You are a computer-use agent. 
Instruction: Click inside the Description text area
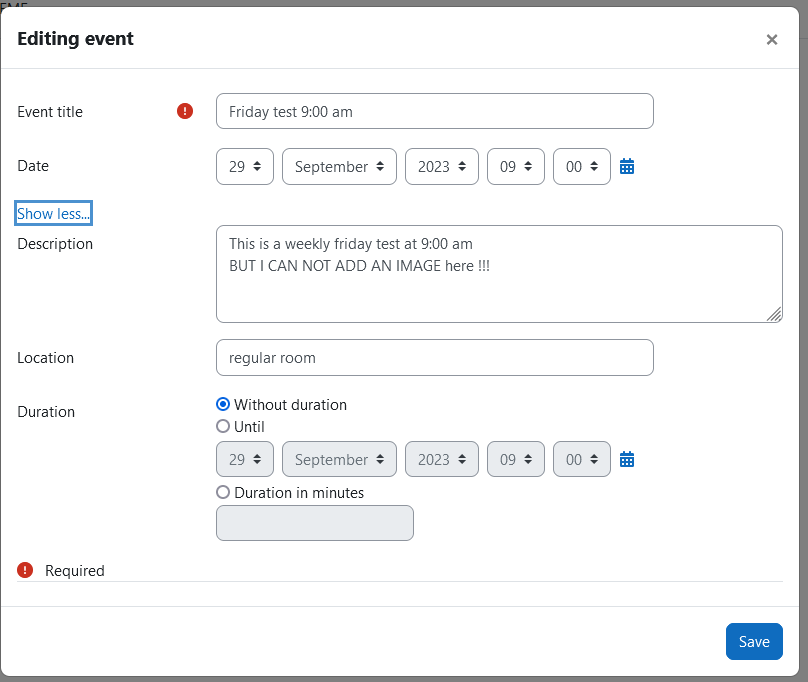(499, 274)
